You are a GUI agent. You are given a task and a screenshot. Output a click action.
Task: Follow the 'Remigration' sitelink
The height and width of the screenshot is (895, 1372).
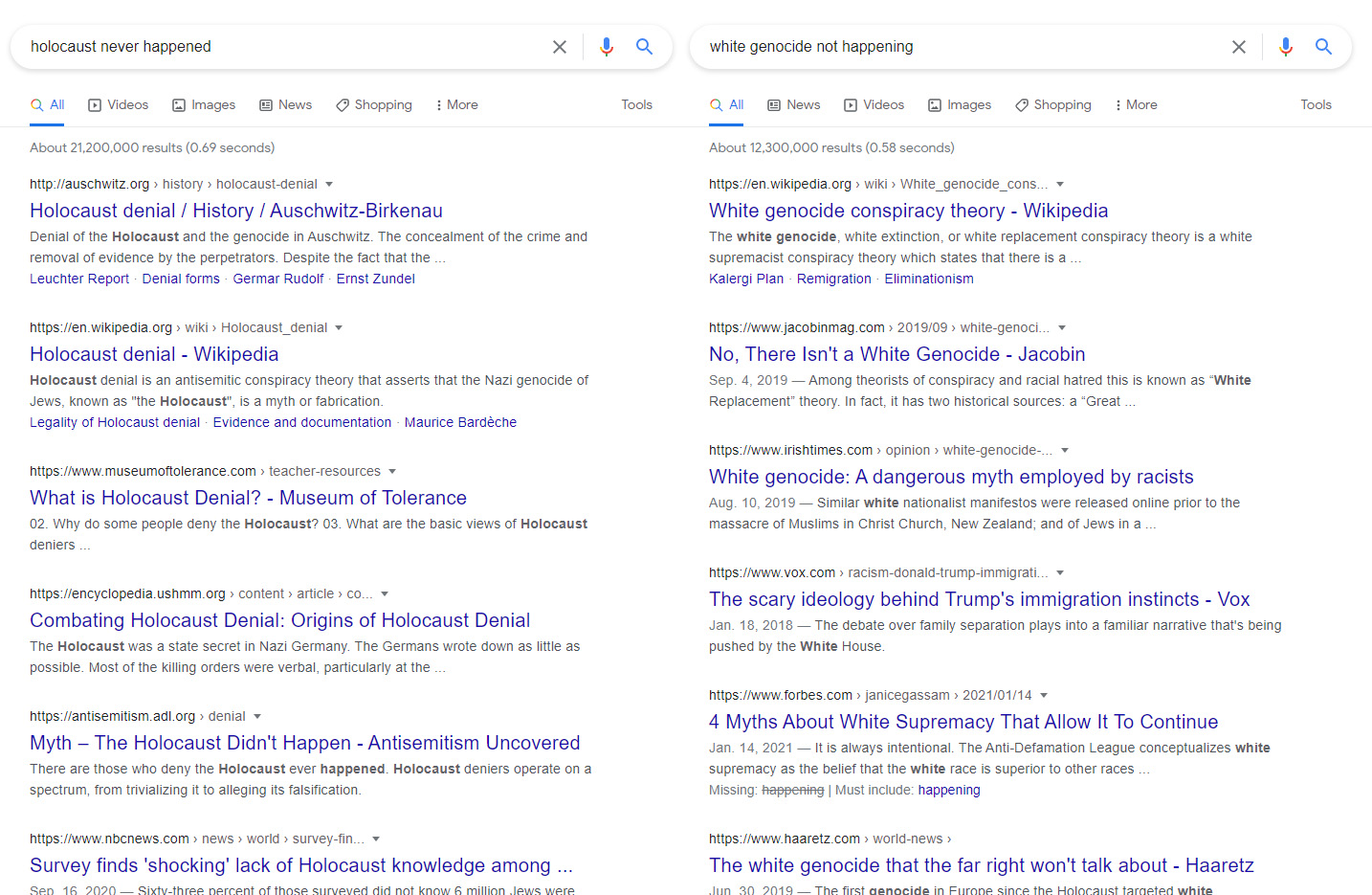point(834,280)
